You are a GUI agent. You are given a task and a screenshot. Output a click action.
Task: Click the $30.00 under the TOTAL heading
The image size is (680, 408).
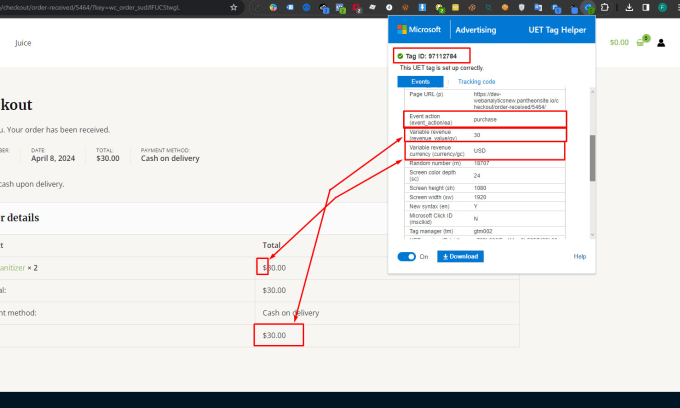click(108, 158)
